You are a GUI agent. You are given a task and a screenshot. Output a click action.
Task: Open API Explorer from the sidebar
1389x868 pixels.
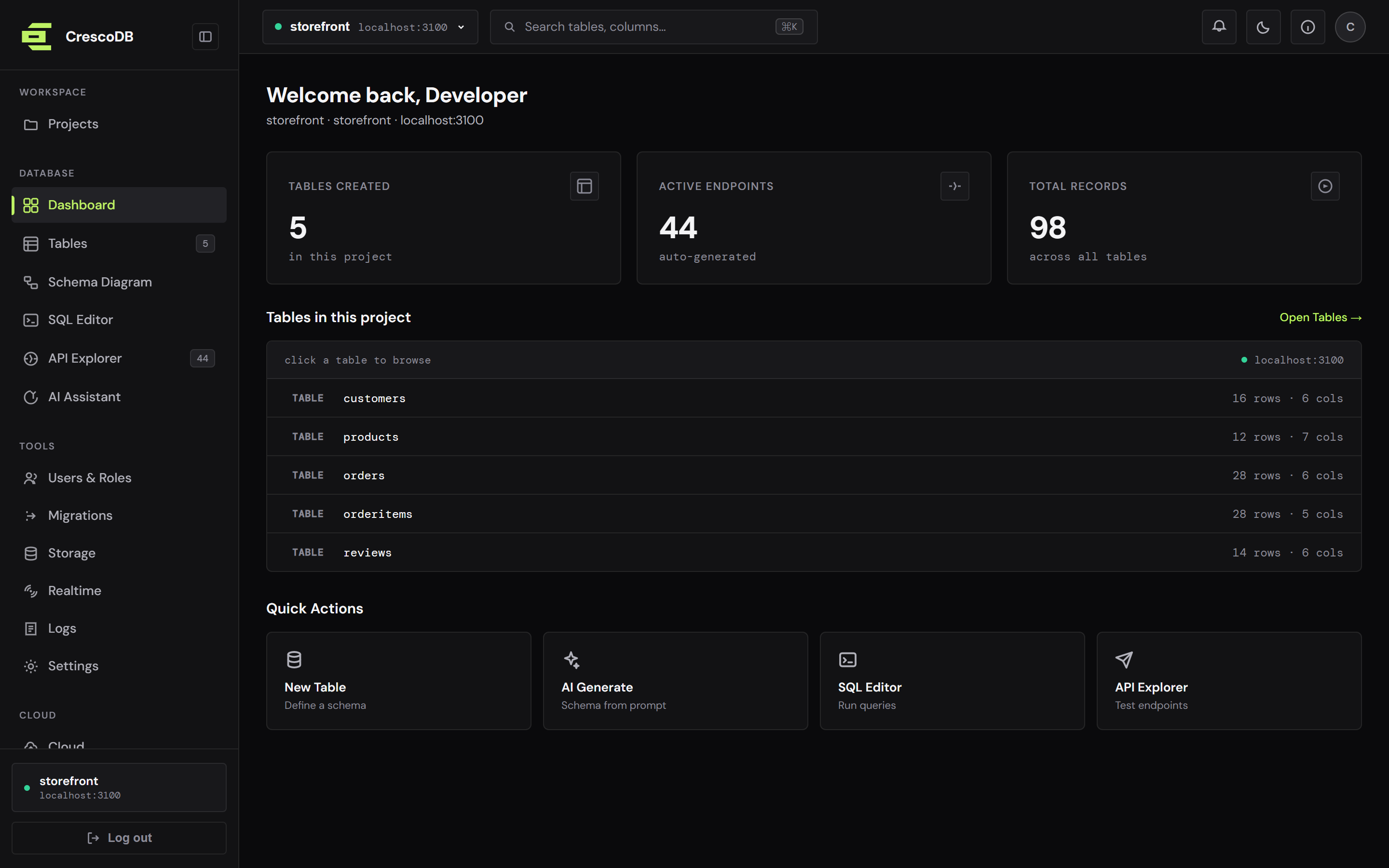click(119, 358)
